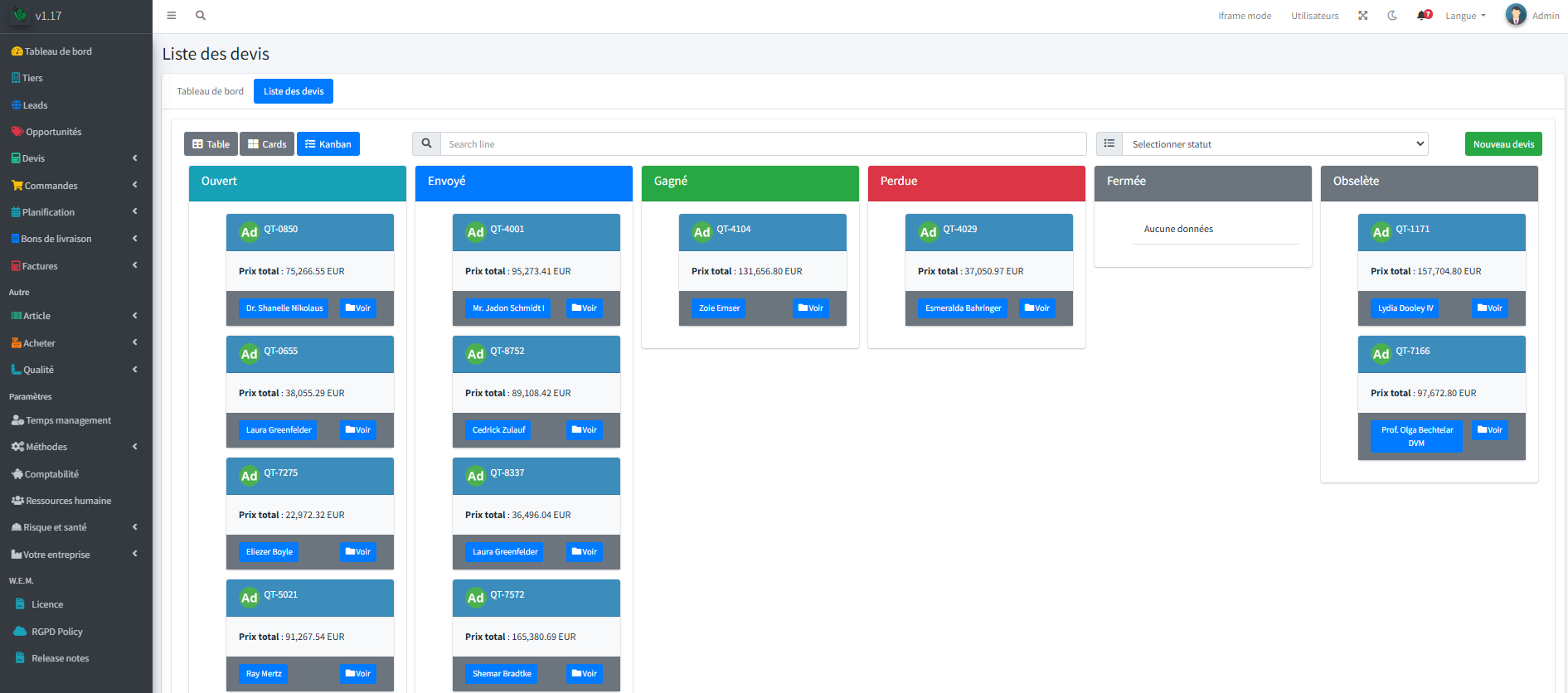Screen dimensions: 1568x693
Task: Click the fullscreen expand icon
Action: [1362, 16]
